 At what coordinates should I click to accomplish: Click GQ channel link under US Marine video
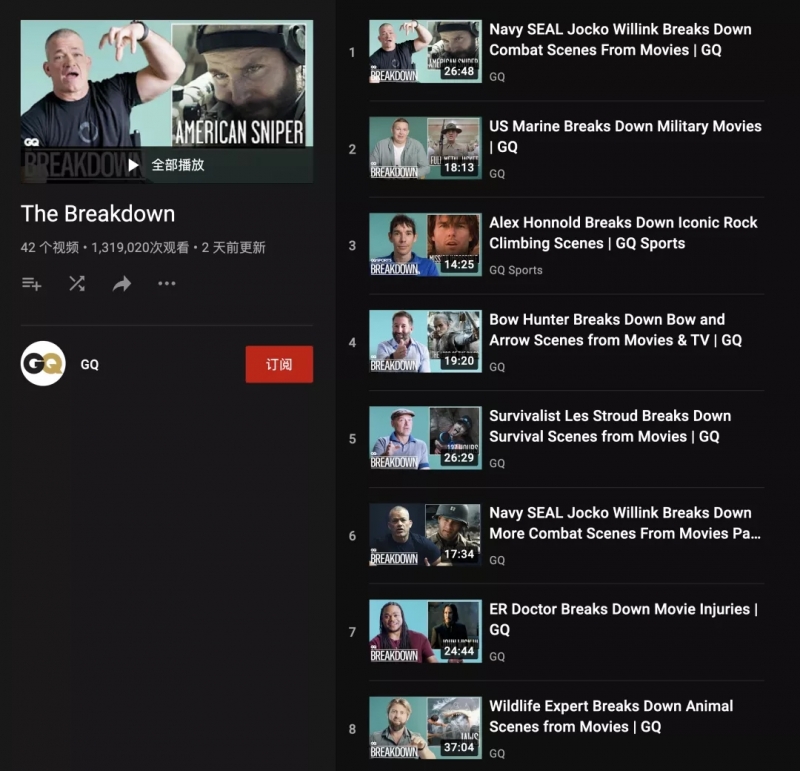click(497, 173)
